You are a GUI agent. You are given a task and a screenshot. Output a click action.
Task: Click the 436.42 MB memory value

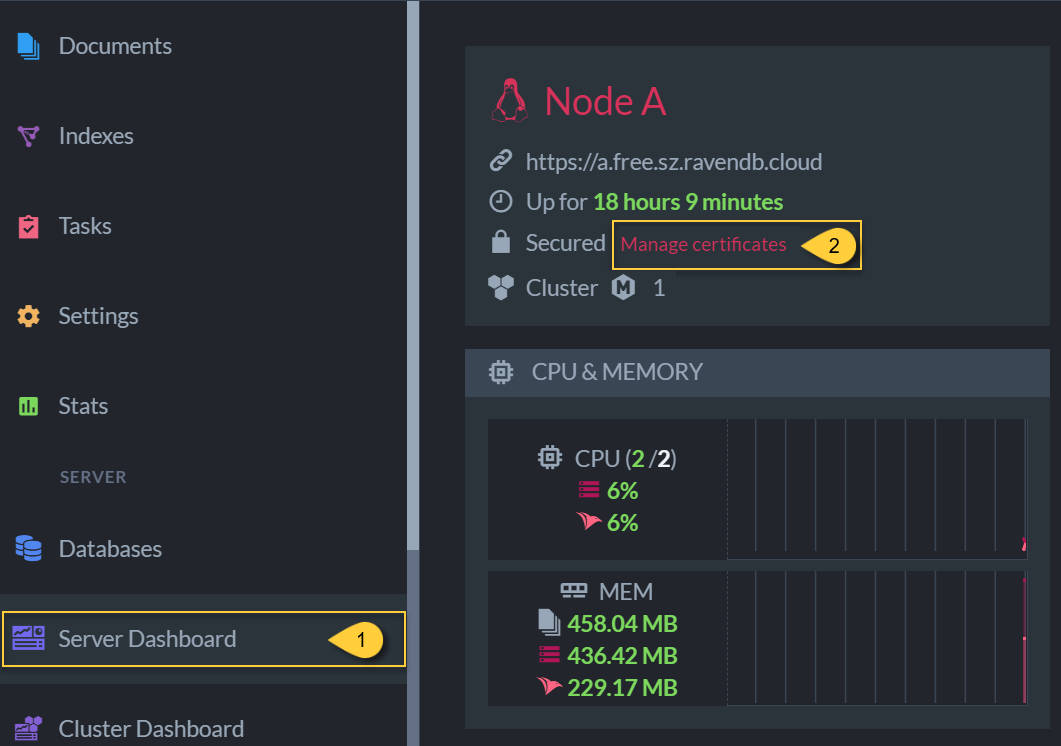point(622,655)
